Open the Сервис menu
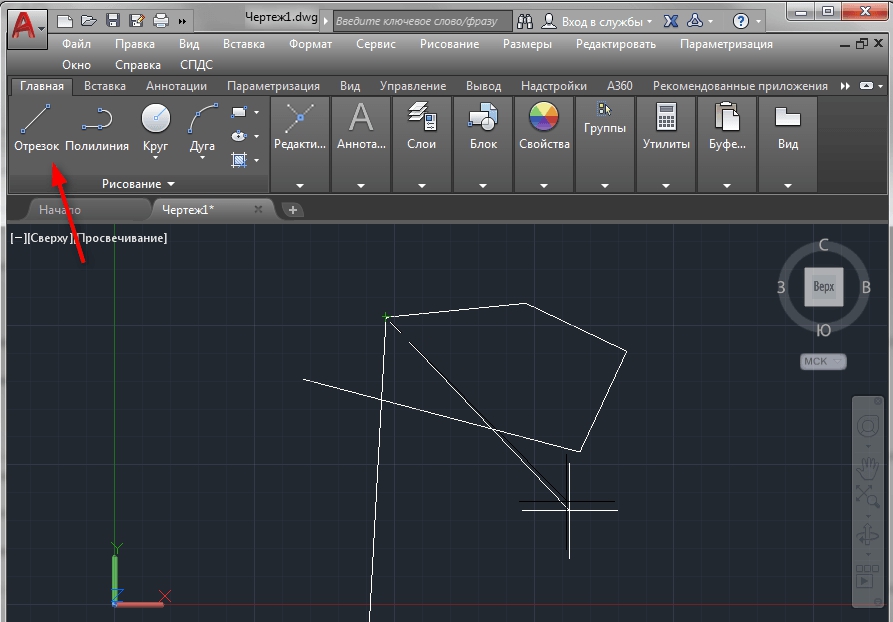The height and width of the screenshot is (622, 893). click(x=376, y=44)
